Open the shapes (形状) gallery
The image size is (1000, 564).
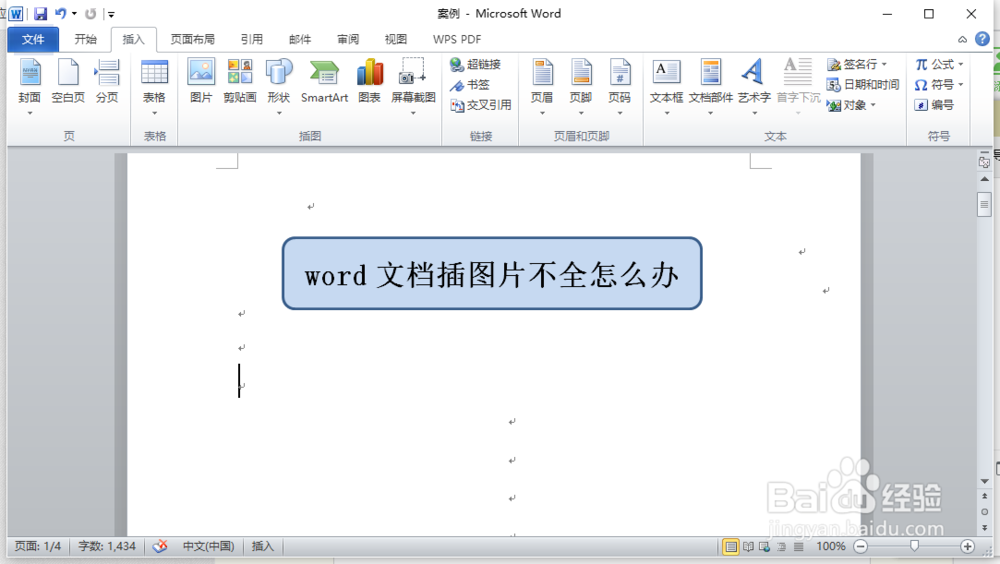tap(279, 86)
